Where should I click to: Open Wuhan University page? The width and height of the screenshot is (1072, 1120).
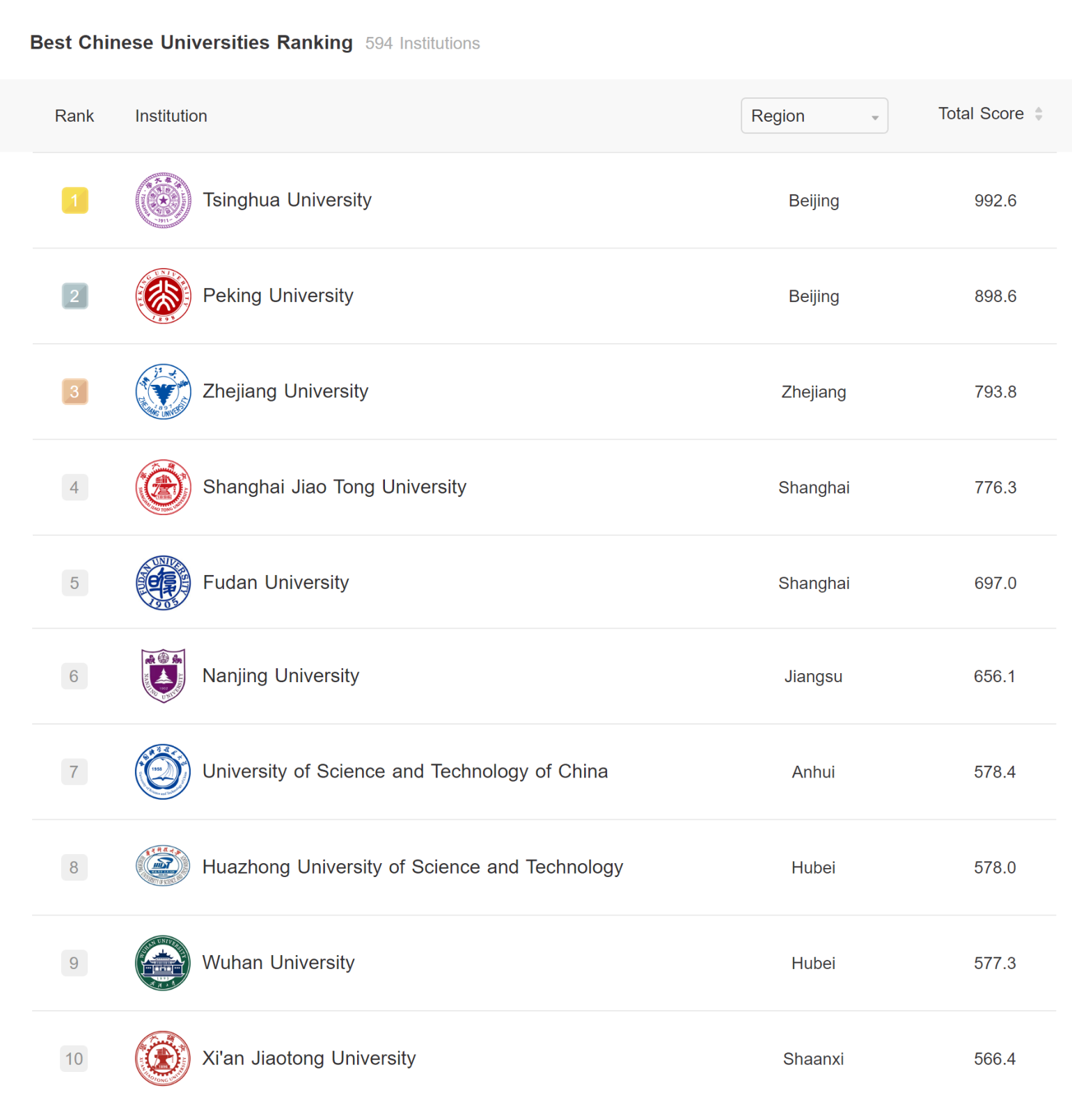coord(278,963)
